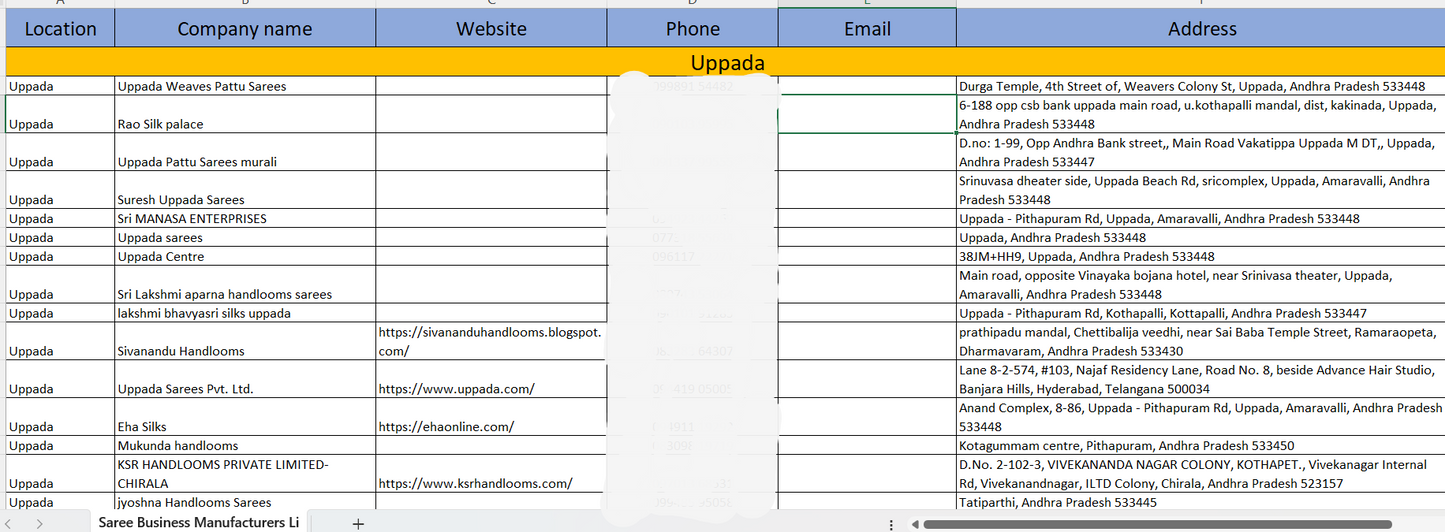The image size is (1445, 532).
Task: Select the Location cell in Eha Silks row
Action: (60, 418)
